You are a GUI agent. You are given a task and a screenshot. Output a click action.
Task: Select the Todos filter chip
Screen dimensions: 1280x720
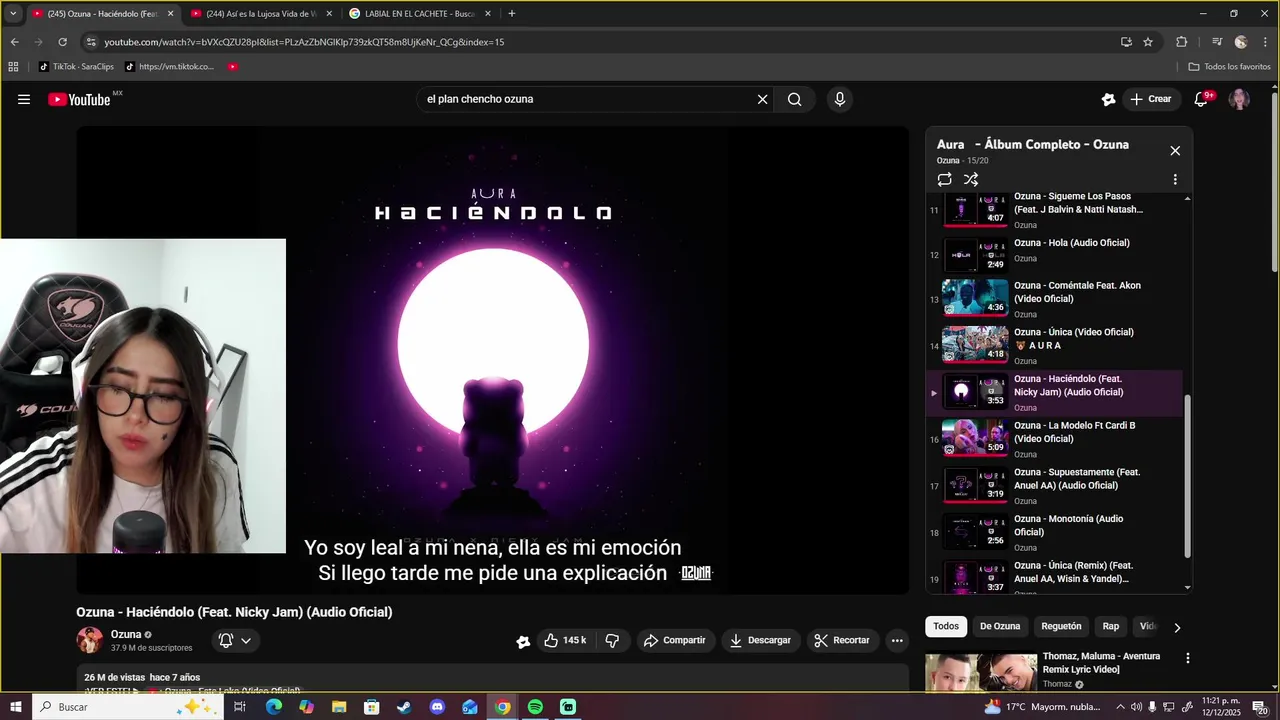[946, 626]
